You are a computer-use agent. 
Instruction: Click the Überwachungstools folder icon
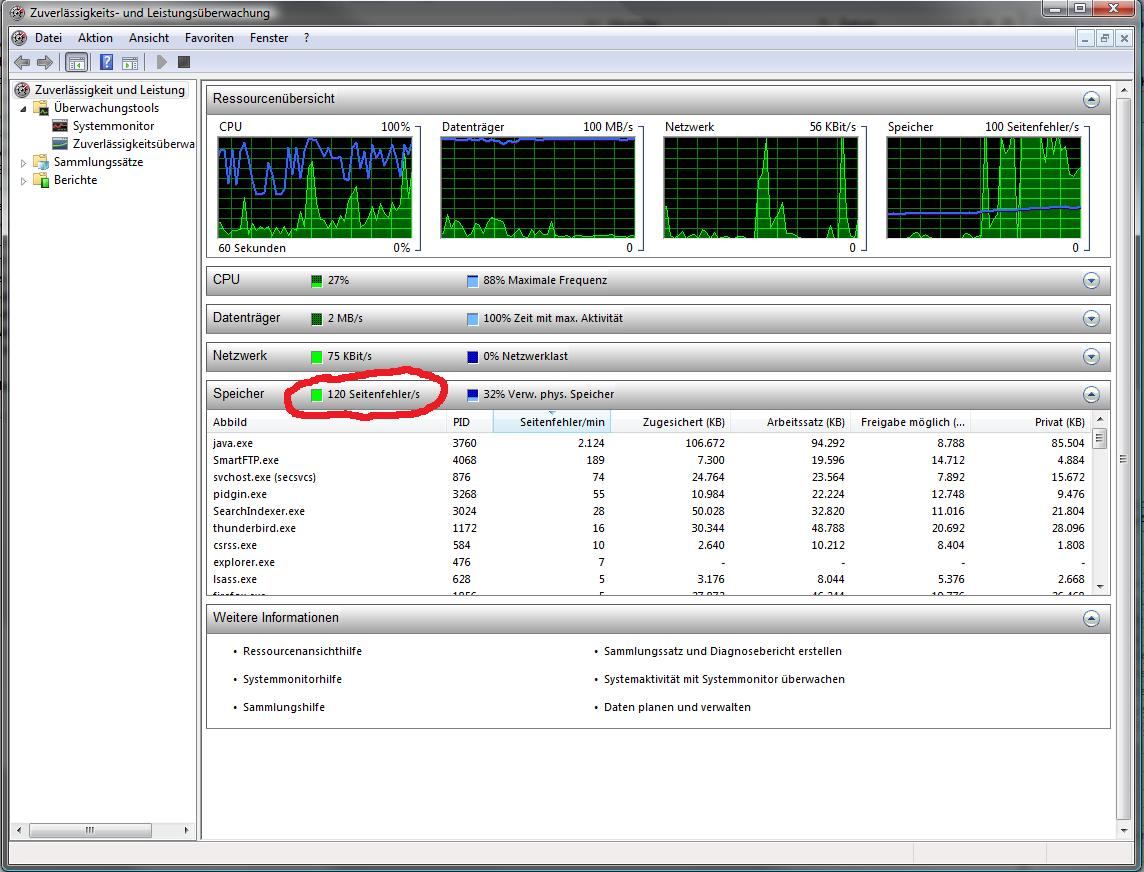click(x=42, y=108)
